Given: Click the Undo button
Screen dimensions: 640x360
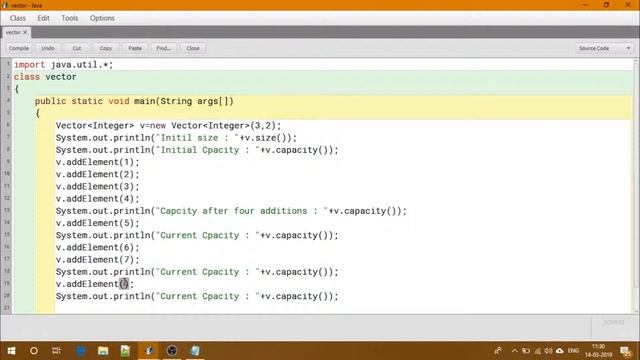Looking at the screenshot, I should tap(48, 48).
